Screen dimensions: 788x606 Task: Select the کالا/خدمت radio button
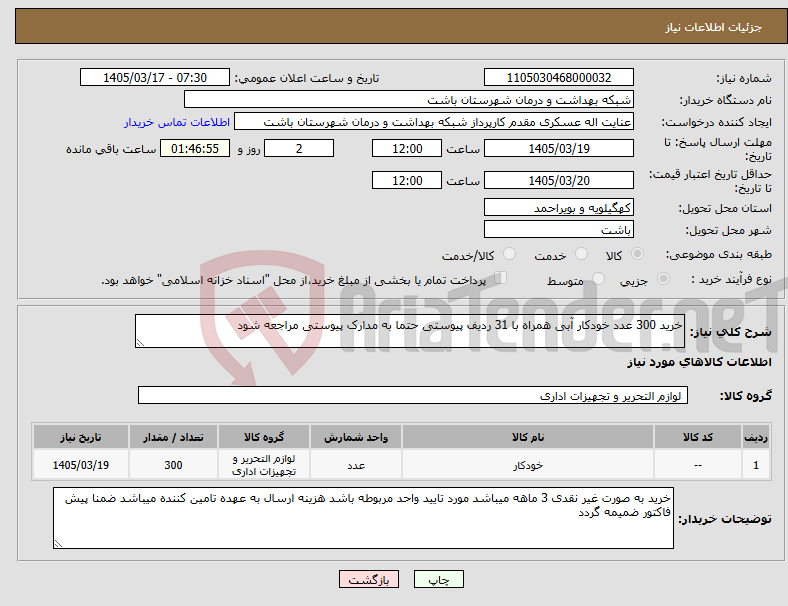point(510,254)
